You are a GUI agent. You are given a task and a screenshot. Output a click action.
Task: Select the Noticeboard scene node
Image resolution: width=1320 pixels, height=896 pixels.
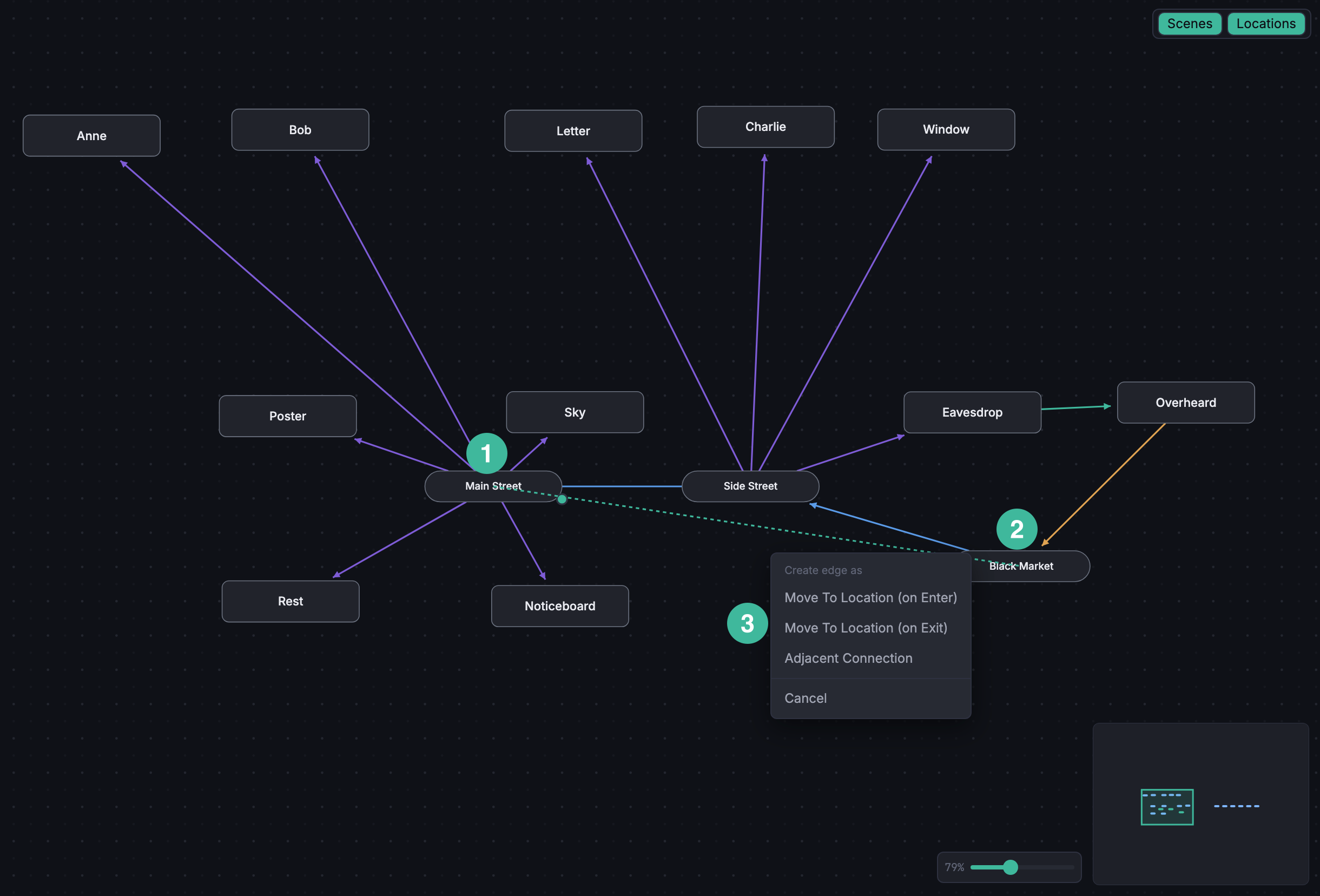pyautogui.click(x=559, y=606)
